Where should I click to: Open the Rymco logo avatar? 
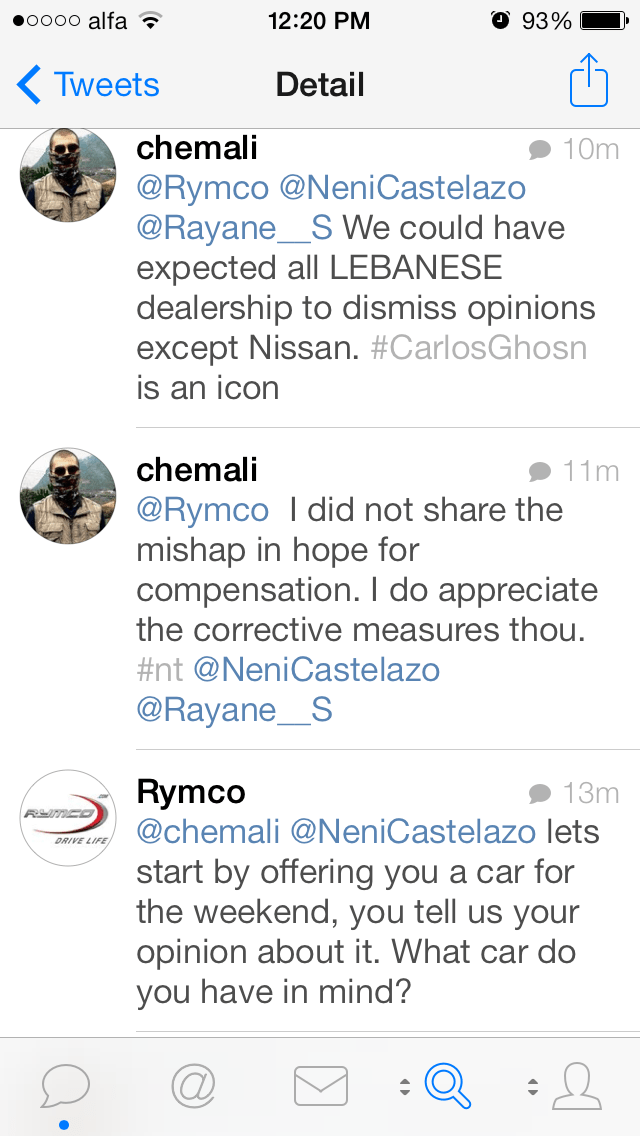click(x=69, y=817)
